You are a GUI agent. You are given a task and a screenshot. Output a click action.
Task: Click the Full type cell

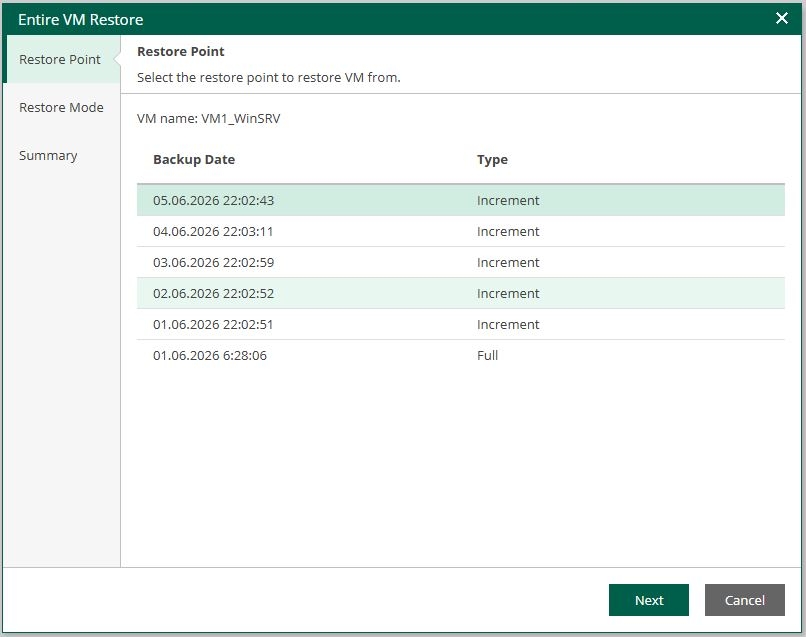pyautogui.click(x=487, y=355)
